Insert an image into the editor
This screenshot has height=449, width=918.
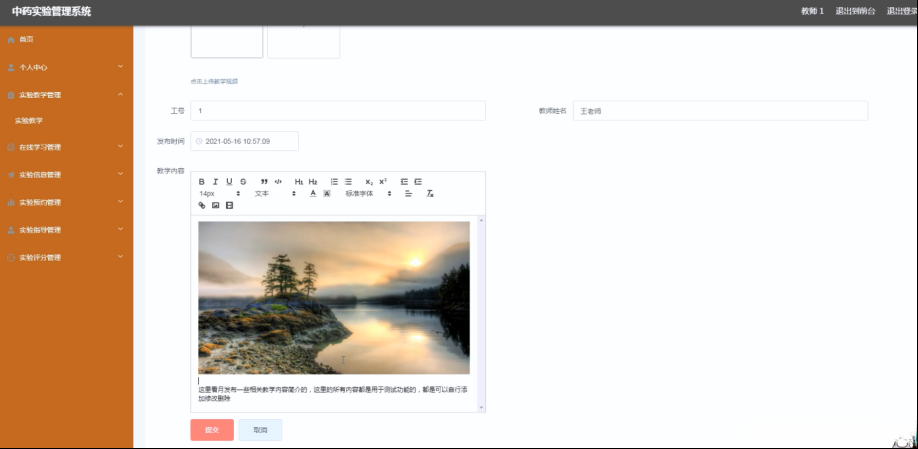coord(215,205)
